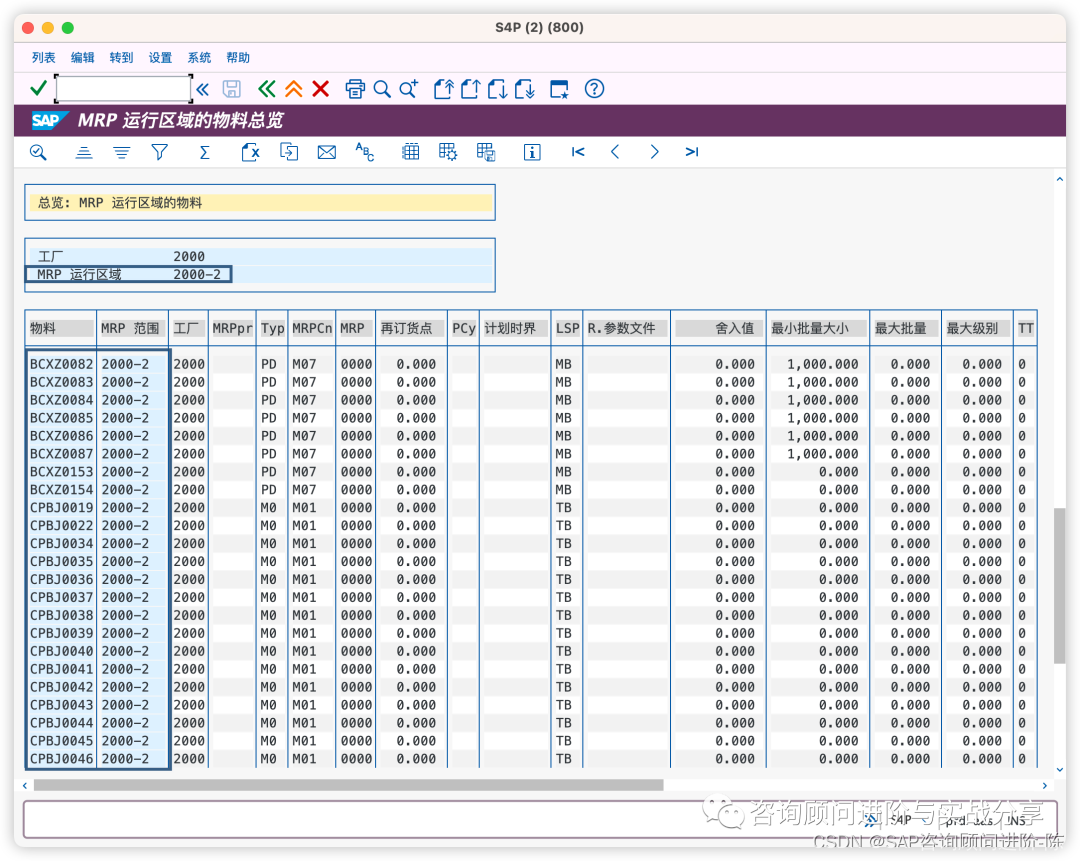Click the Information i icon
The image size is (1080, 861).
point(532,152)
